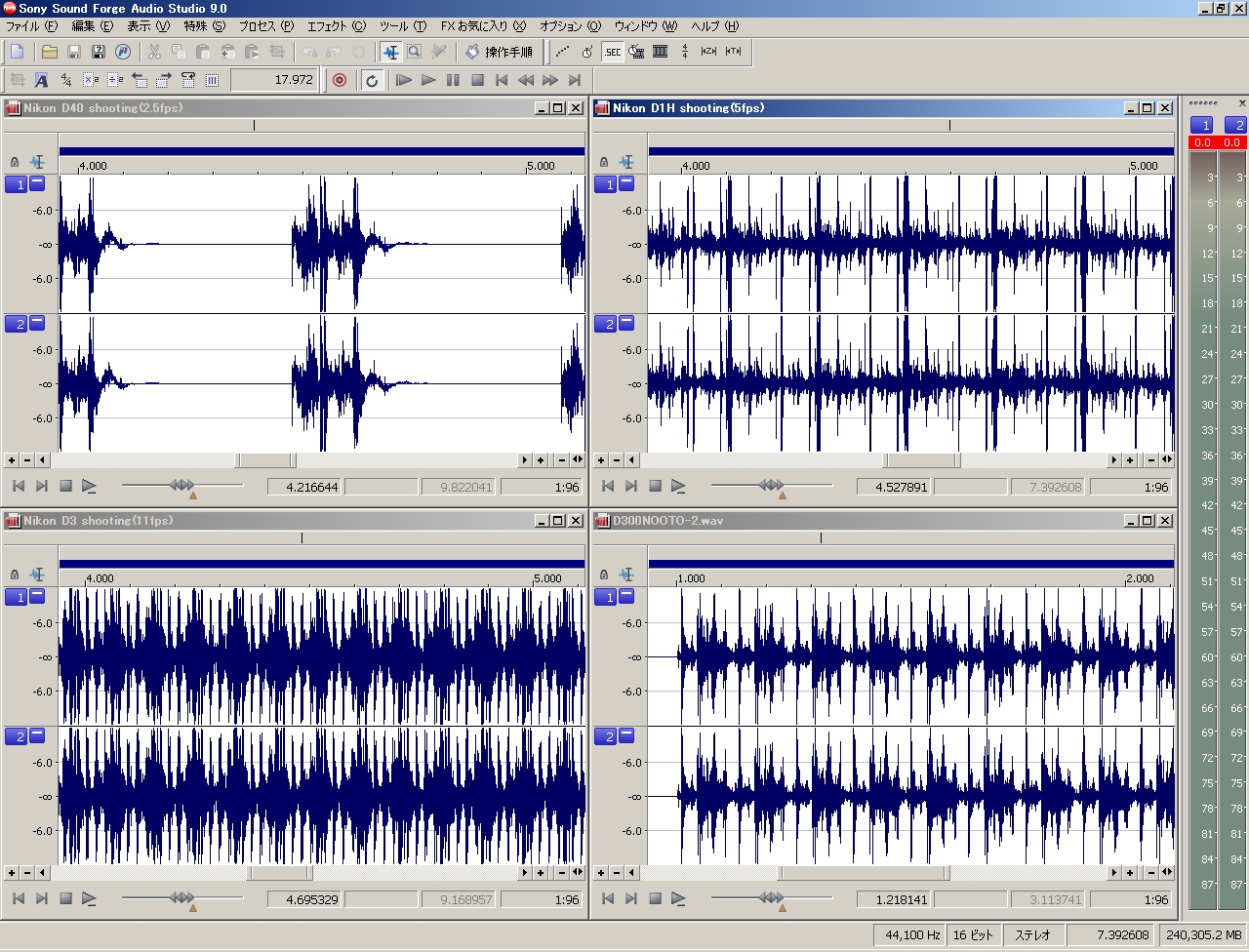The width and height of the screenshot is (1249, 952).
Task: Click the Undo arrow icon
Action: pyautogui.click(x=309, y=52)
